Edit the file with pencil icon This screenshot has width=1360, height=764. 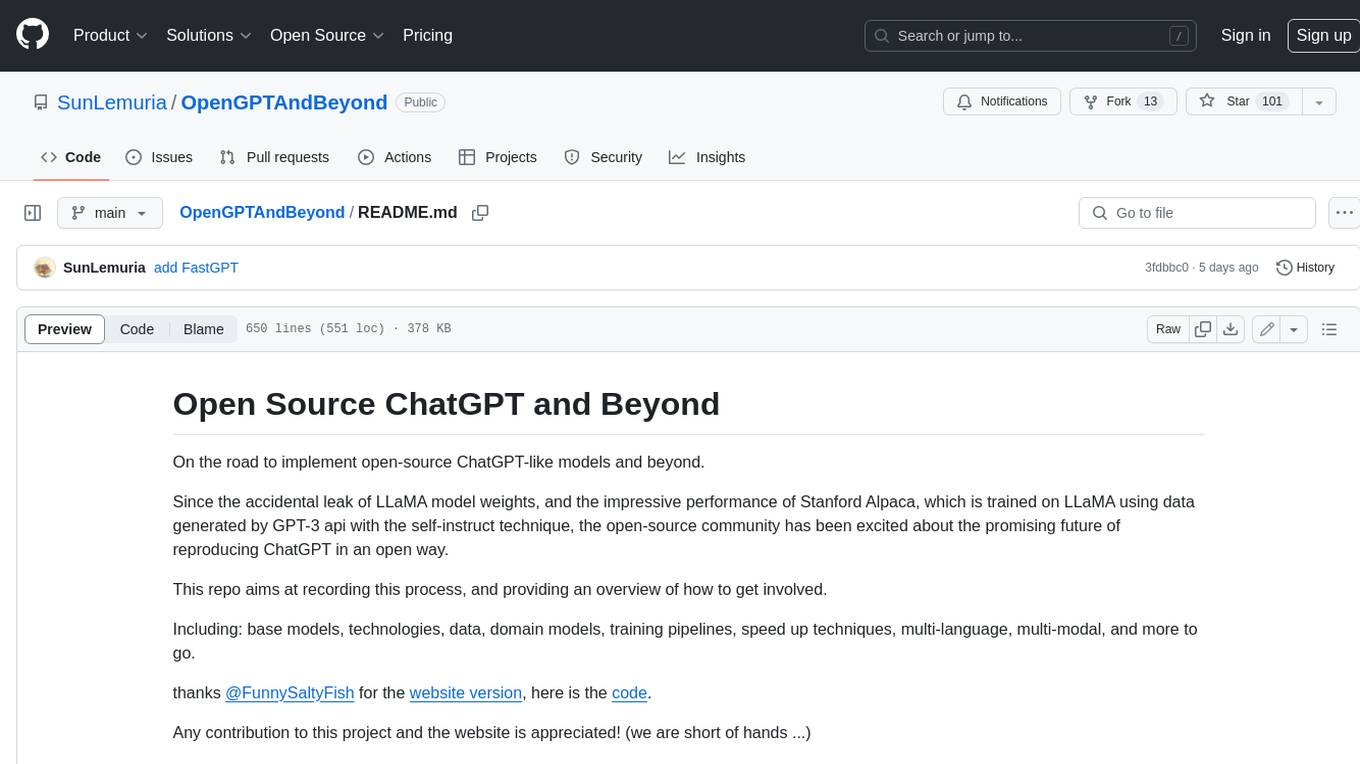[1266, 329]
